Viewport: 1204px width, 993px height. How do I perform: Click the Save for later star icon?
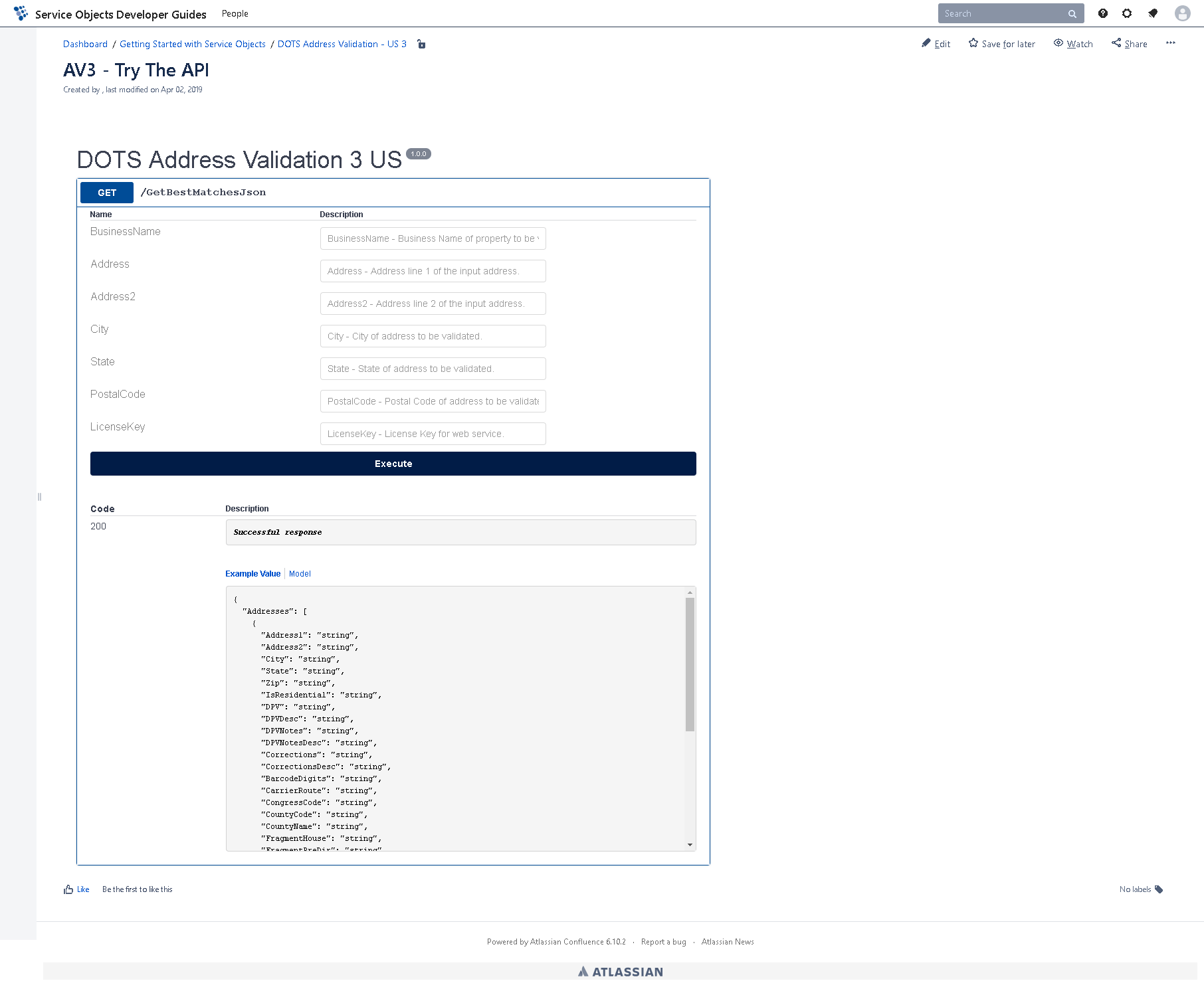coord(973,43)
